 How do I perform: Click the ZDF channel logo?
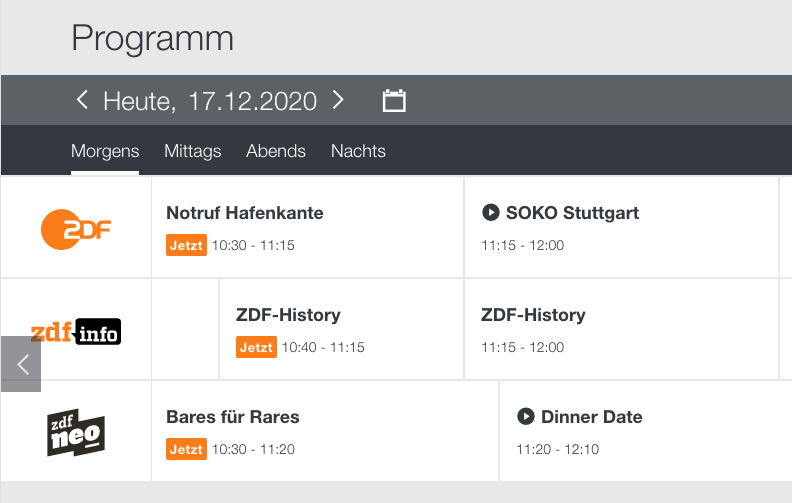point(76,228)
